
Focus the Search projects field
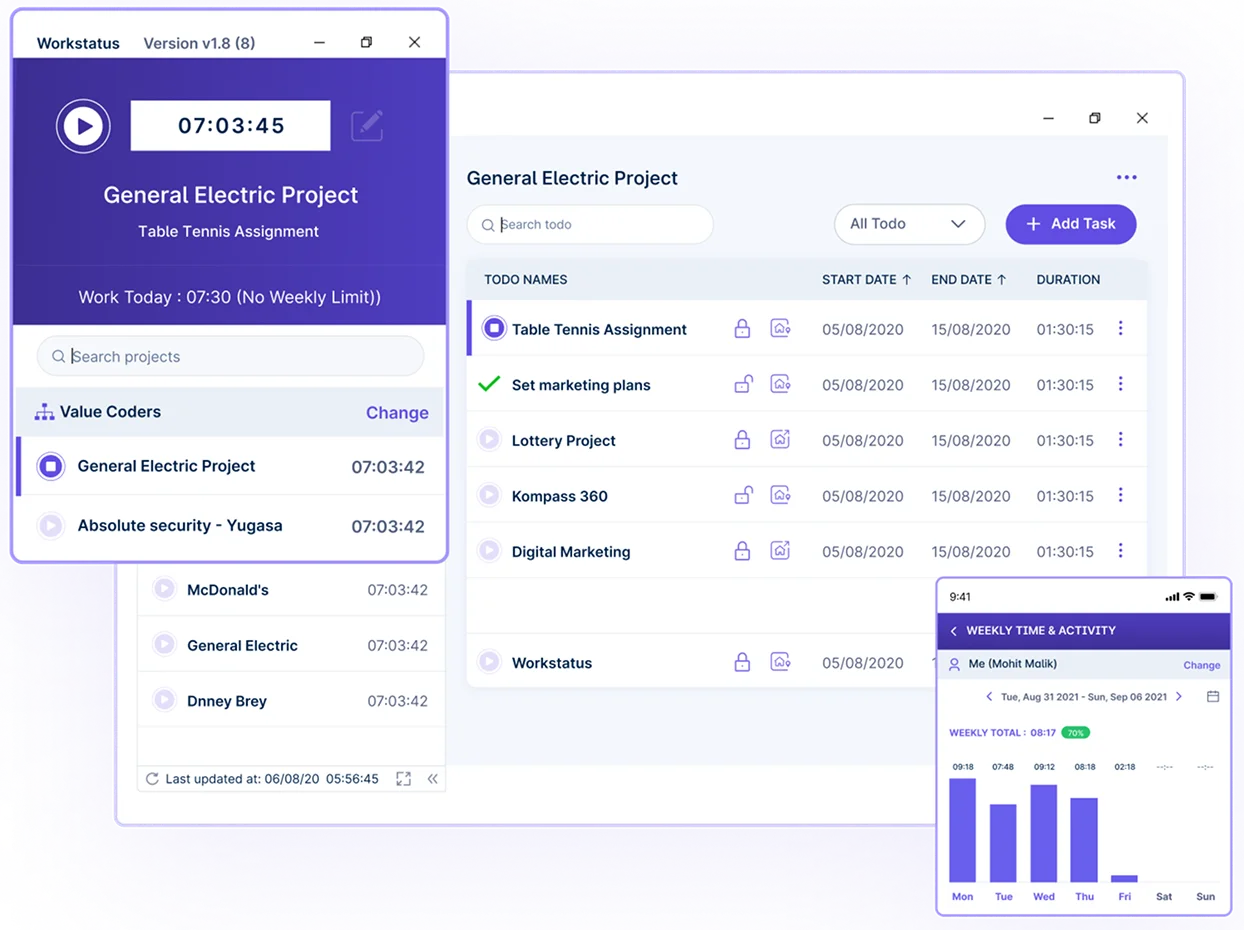230,356
